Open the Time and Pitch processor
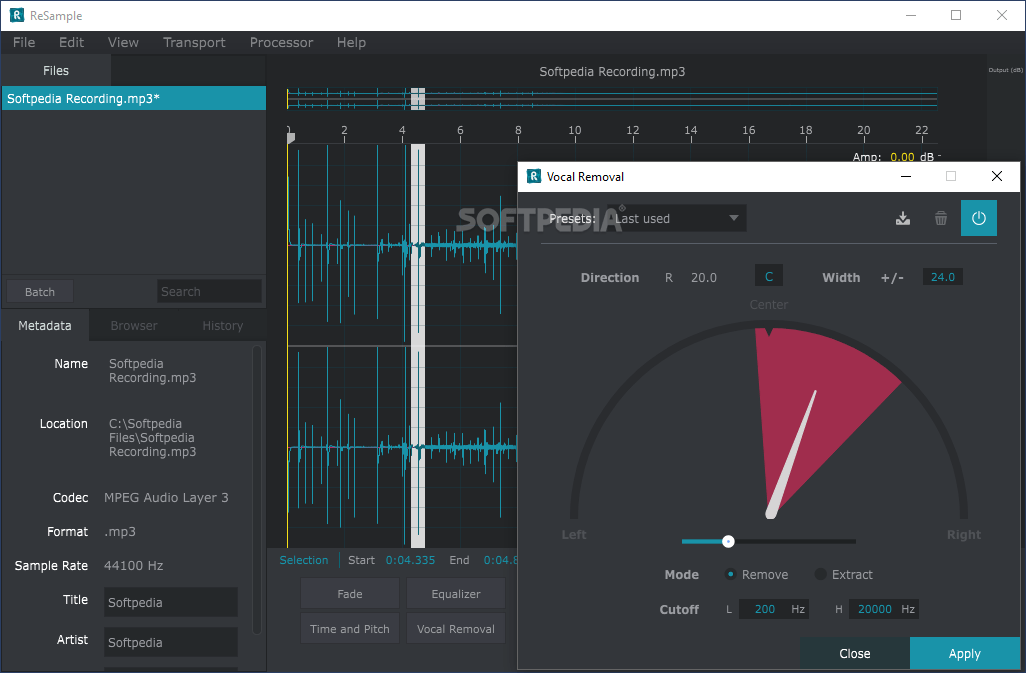 pos(349,629)
